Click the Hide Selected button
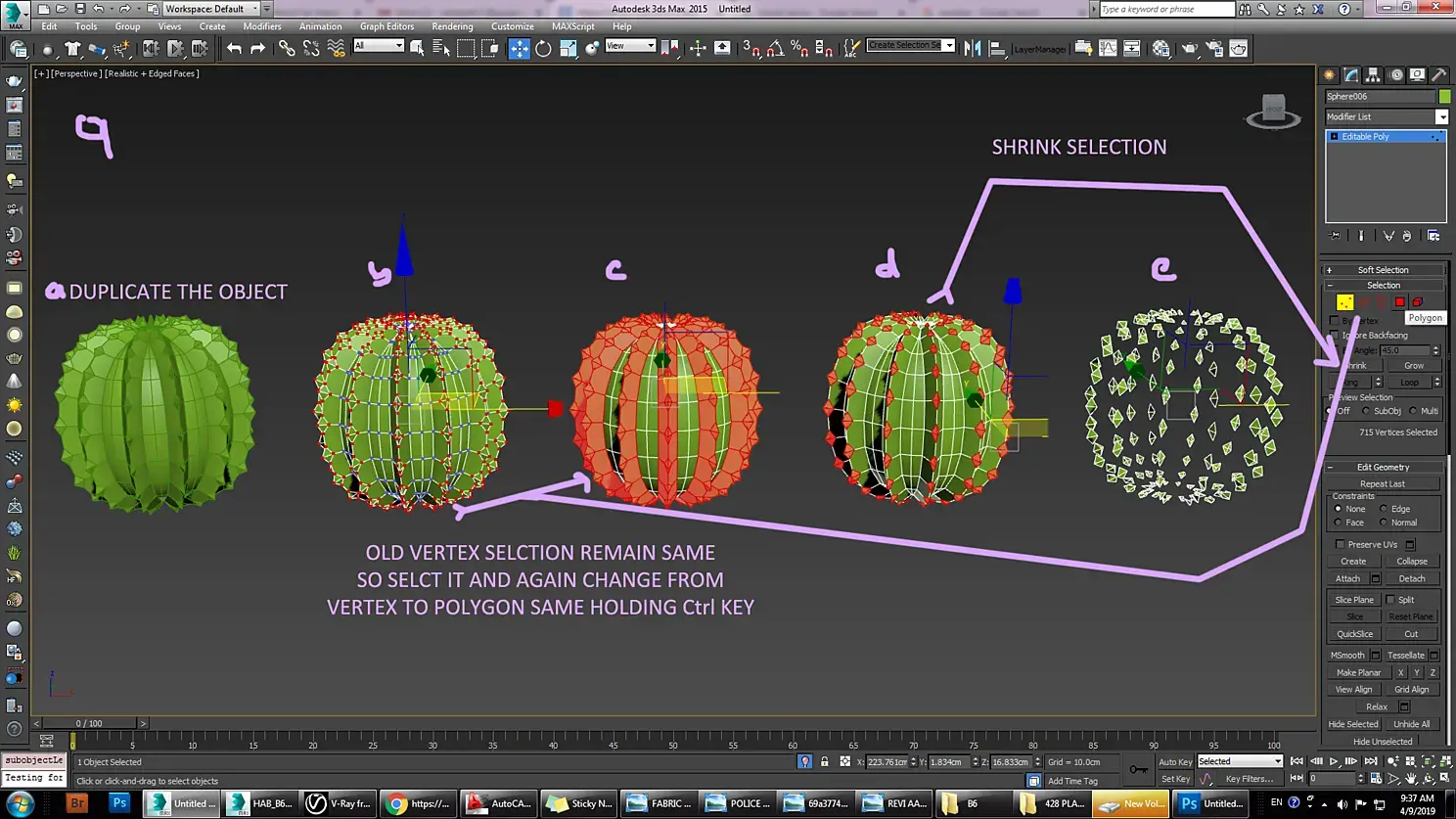Image resolution: width=1456 pixels, height=819 pixels. coord(1353,724)
